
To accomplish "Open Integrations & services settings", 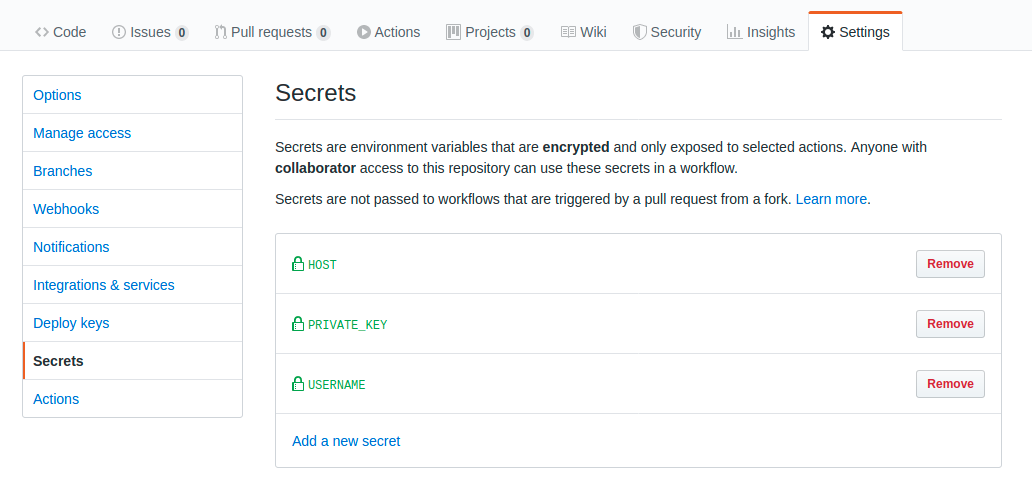I will tap(132, 285).
